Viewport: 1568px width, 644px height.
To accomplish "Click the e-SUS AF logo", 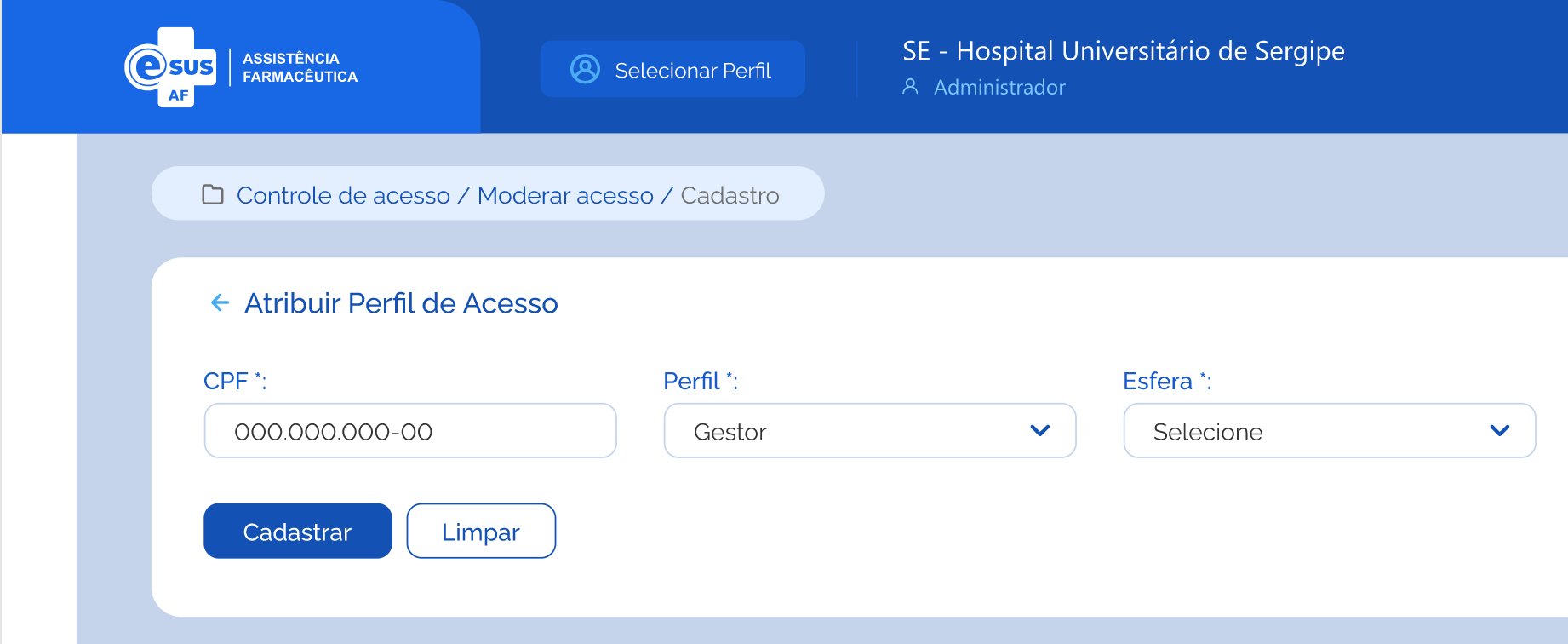I will tap(170, 67).
